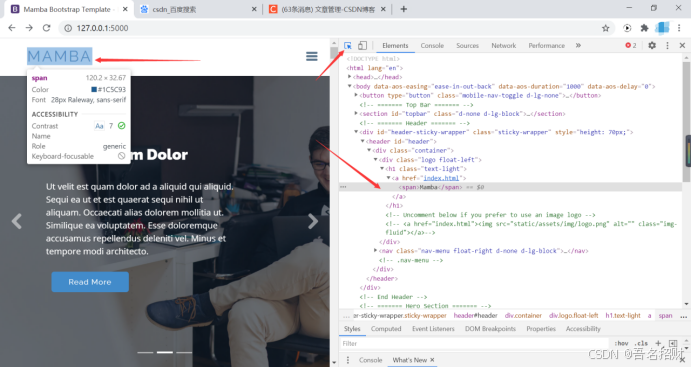Collapse the h1 text-light node
The image size is (692, 368).
(382, 169)
